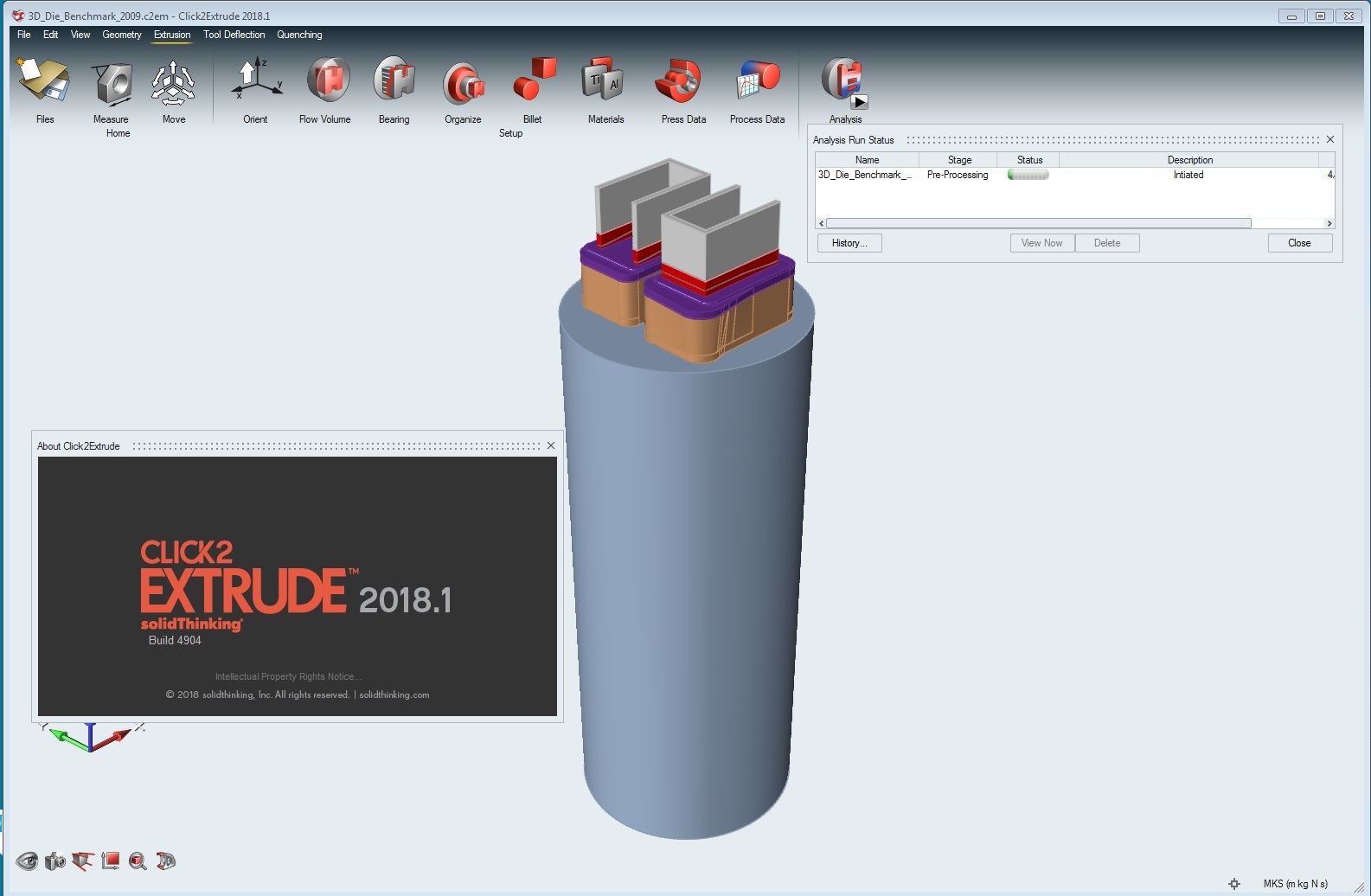Open the Intellectual Property Rights Notice link
Screen dimensions: 1371x896
click(x=288, y=676)
